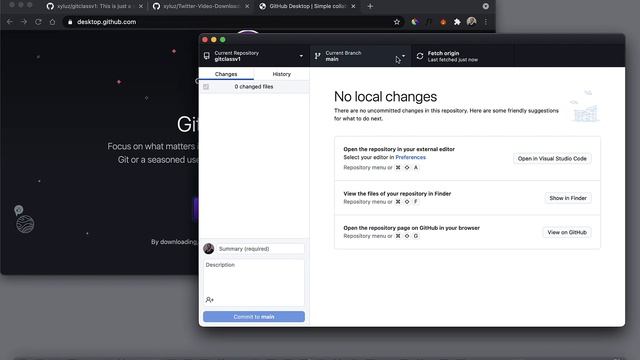640x360 pixels.
Task: Click the browser profile avatar
Action: click(x=471, y=21)
